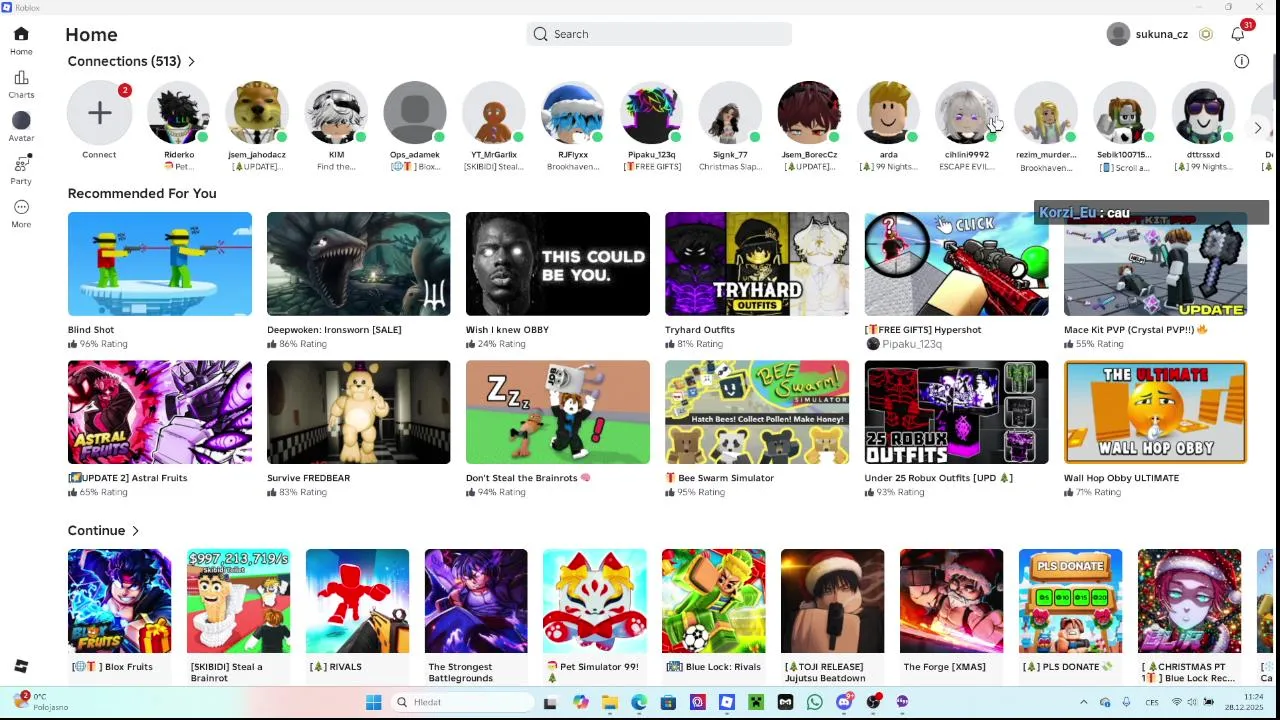
Task: Open Bee Swarm Simulator thumbnail
Action: 757,412
